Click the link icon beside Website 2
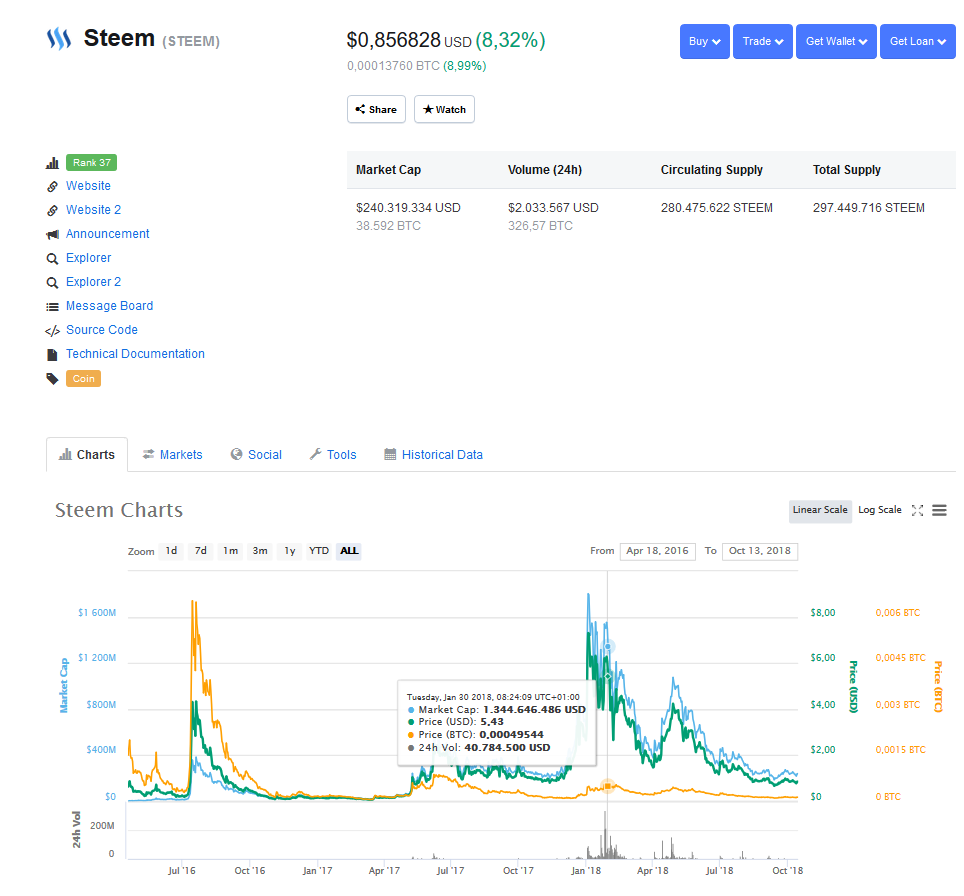 tap(52, 210)
